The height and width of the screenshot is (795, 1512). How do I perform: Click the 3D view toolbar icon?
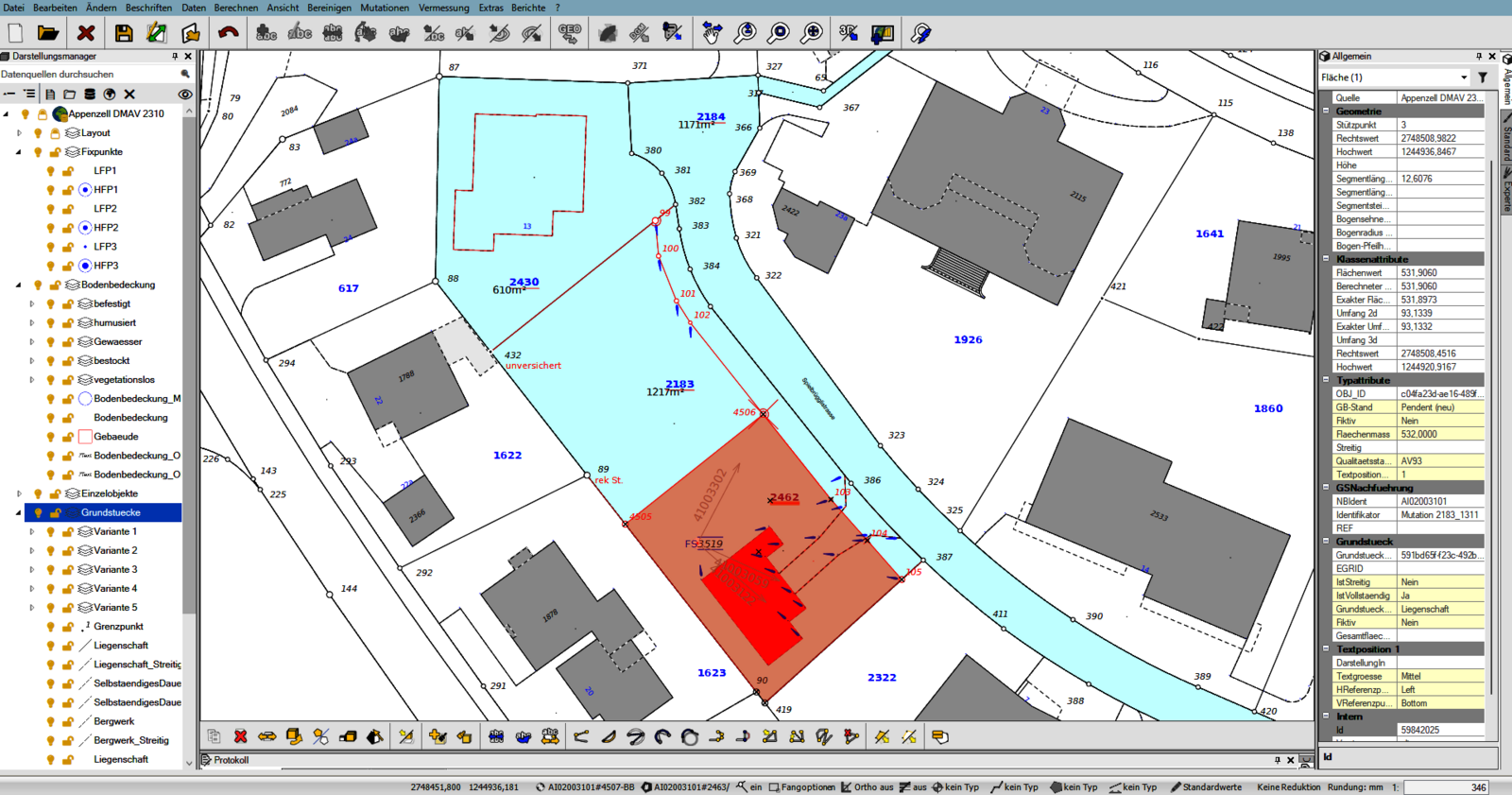(x=848, y=34)
